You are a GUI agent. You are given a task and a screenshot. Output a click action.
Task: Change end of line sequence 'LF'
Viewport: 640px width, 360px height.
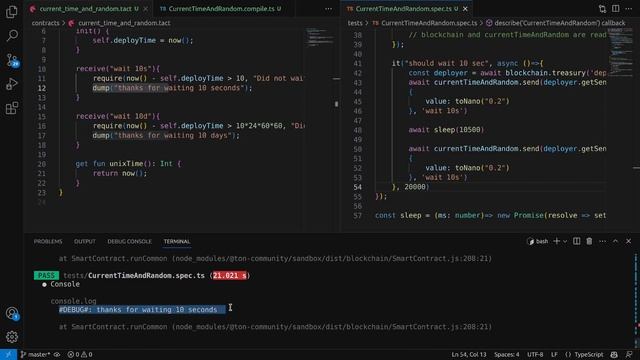click(x=554, y=355)
